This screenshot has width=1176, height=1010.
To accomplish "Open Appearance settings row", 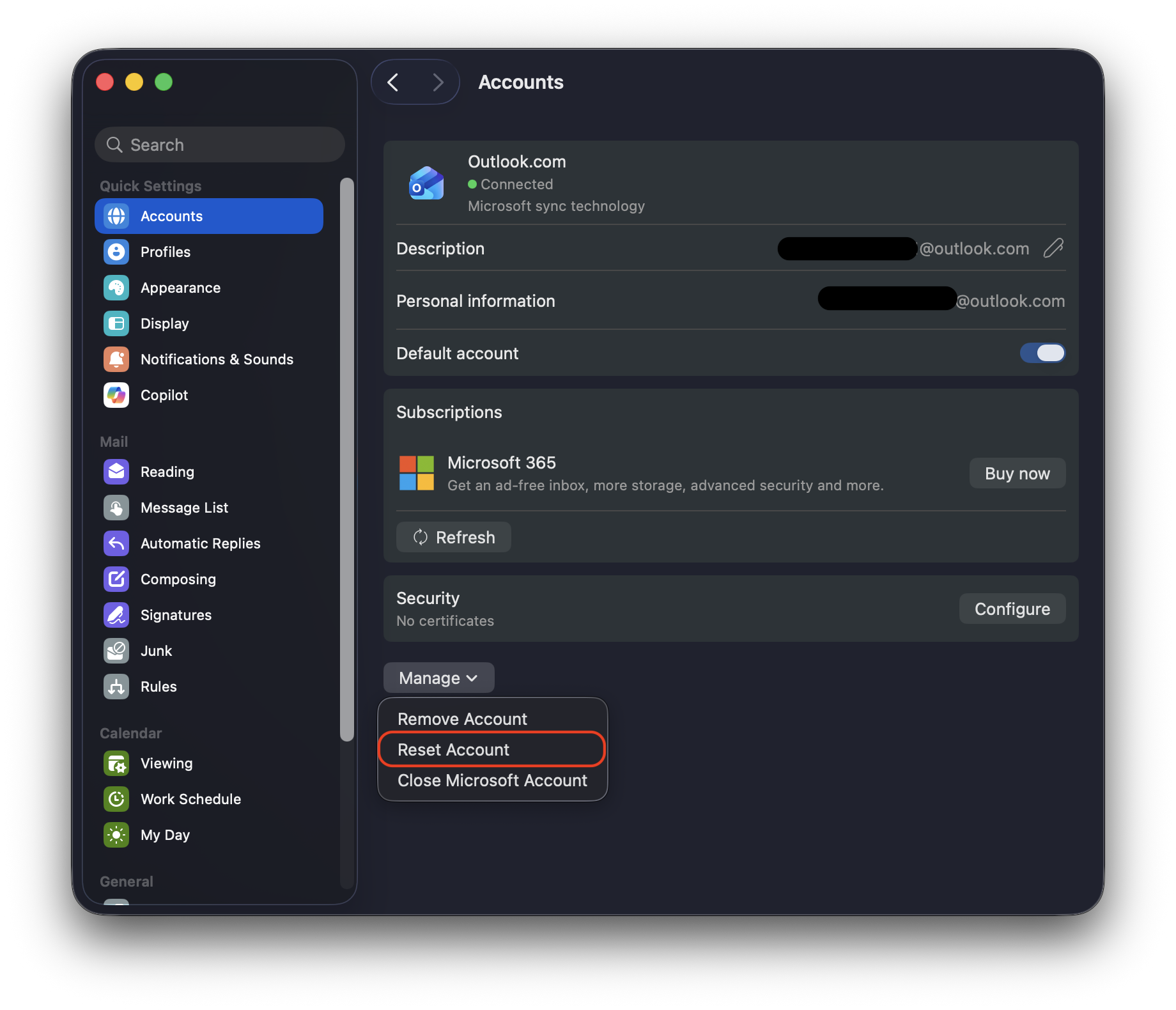I will tap(209, 288).
